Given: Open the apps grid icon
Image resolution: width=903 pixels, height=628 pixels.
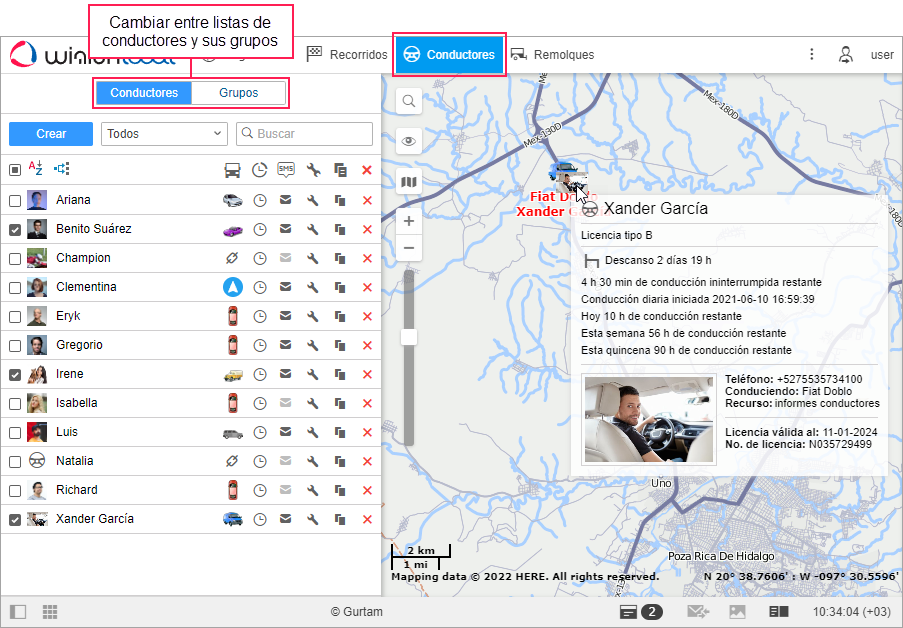Looking at the screenshot, I should [50, 612].
